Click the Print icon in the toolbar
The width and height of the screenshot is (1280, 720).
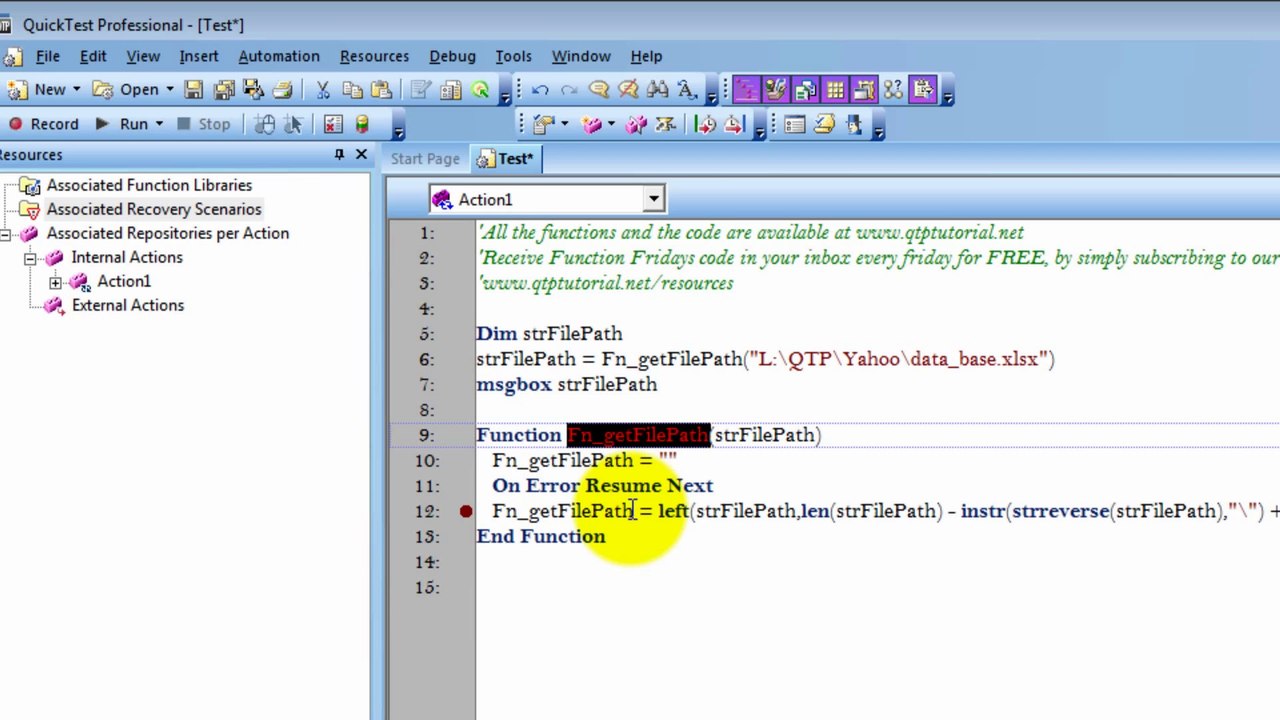coord(282,90)
